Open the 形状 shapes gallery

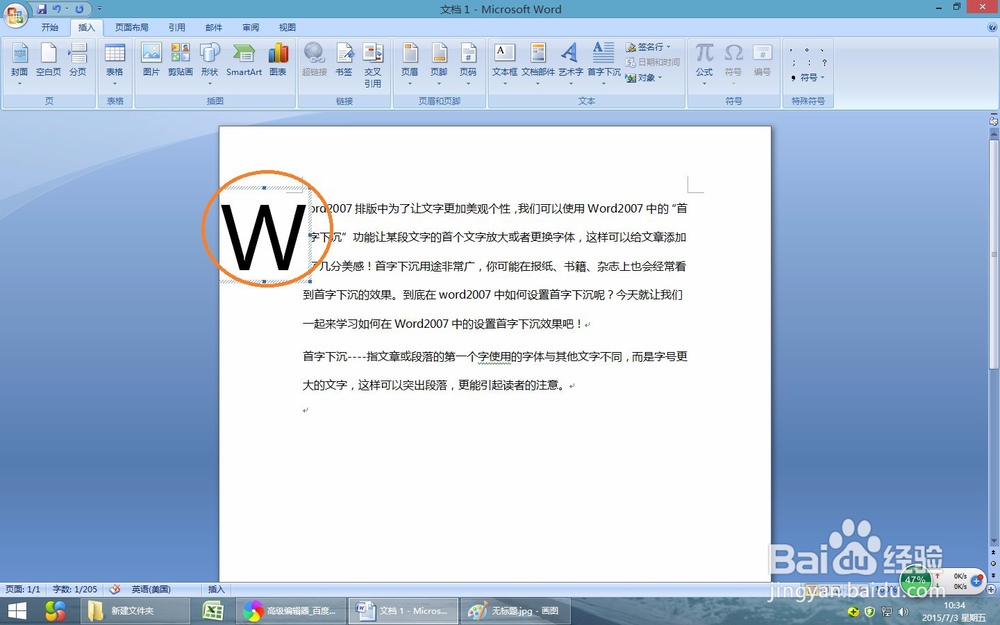209,64
